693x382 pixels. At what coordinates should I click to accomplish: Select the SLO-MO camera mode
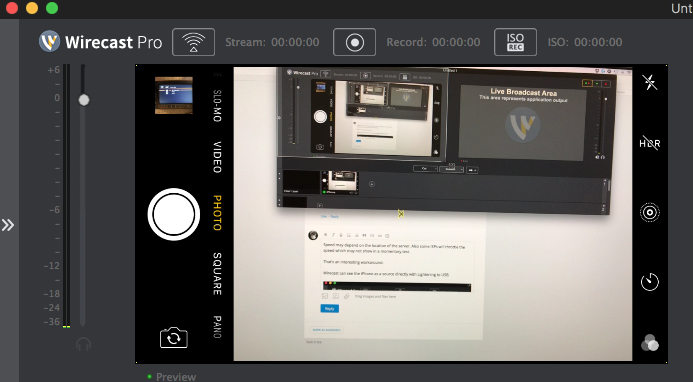pyautogui.click(x=217, y=105)
